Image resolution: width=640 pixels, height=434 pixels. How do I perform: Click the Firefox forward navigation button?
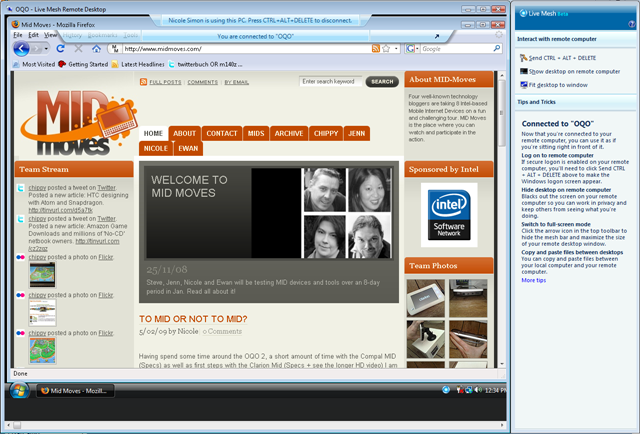tap(36, 49)
